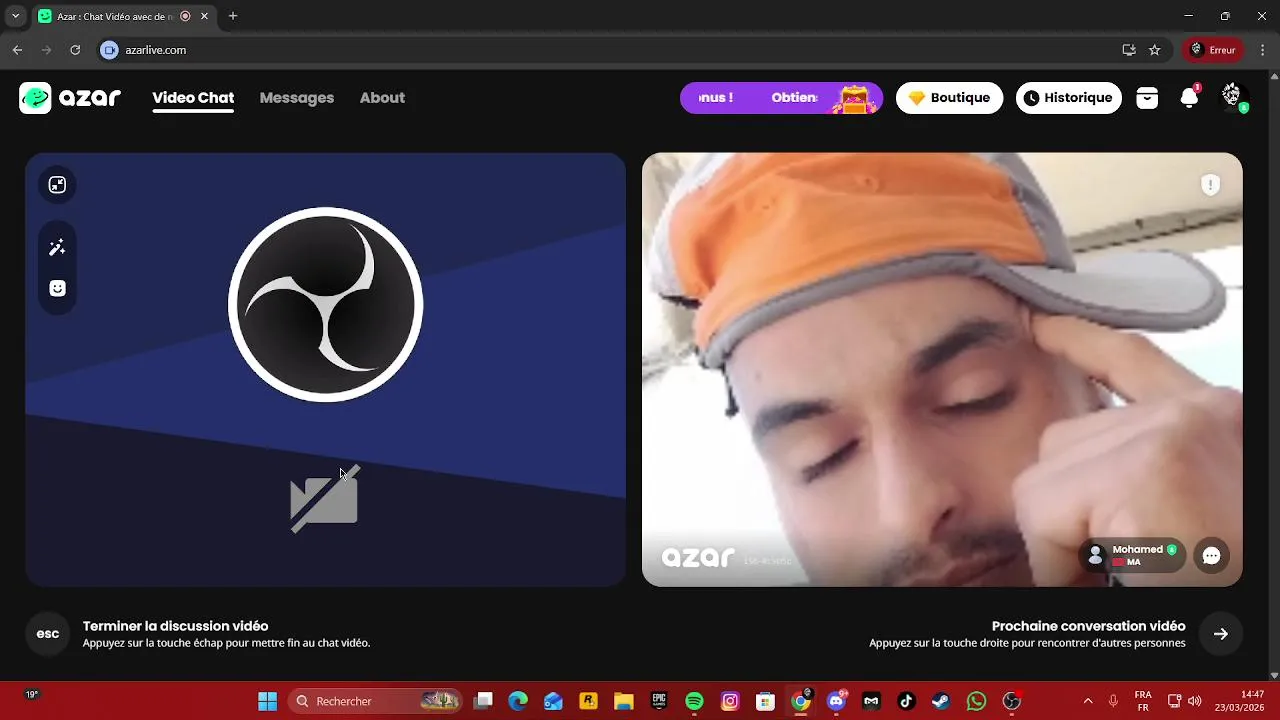Toggle picture-in-picture on local video

(x=57, y=184)
